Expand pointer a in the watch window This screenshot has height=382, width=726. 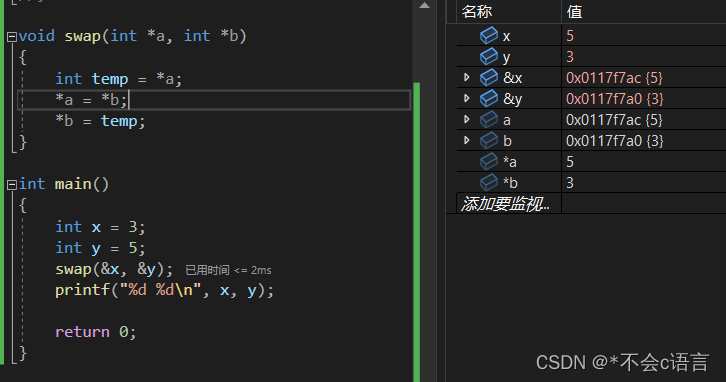pos(467,119)
